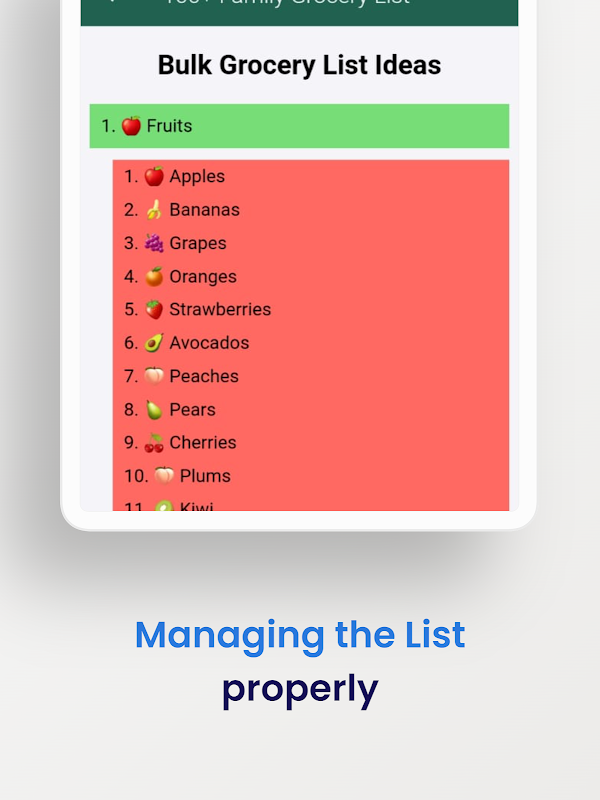Collapse the Fruits category header

(299, 126)
